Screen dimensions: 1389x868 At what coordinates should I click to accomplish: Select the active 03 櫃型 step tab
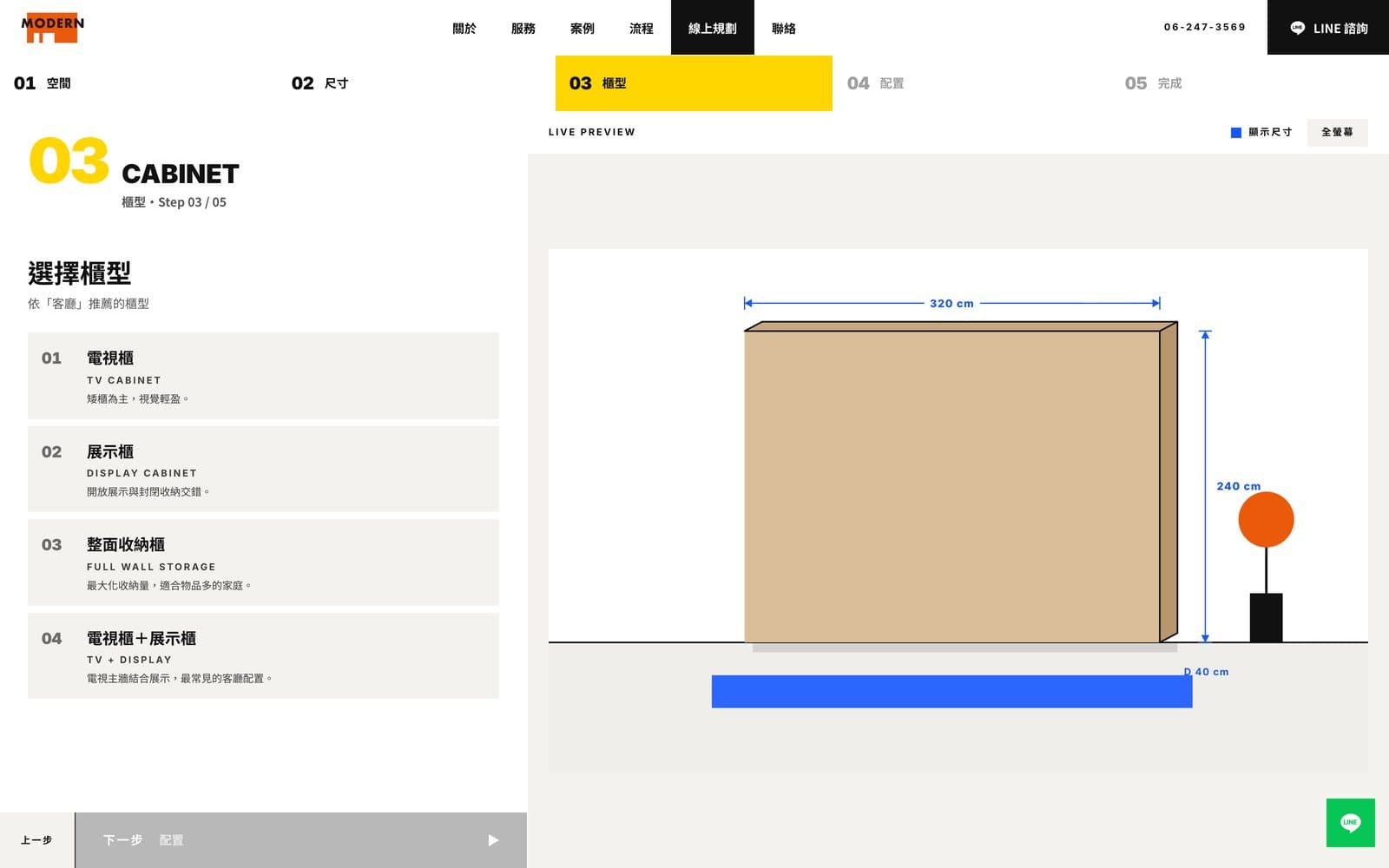click(x=694, y=83)
